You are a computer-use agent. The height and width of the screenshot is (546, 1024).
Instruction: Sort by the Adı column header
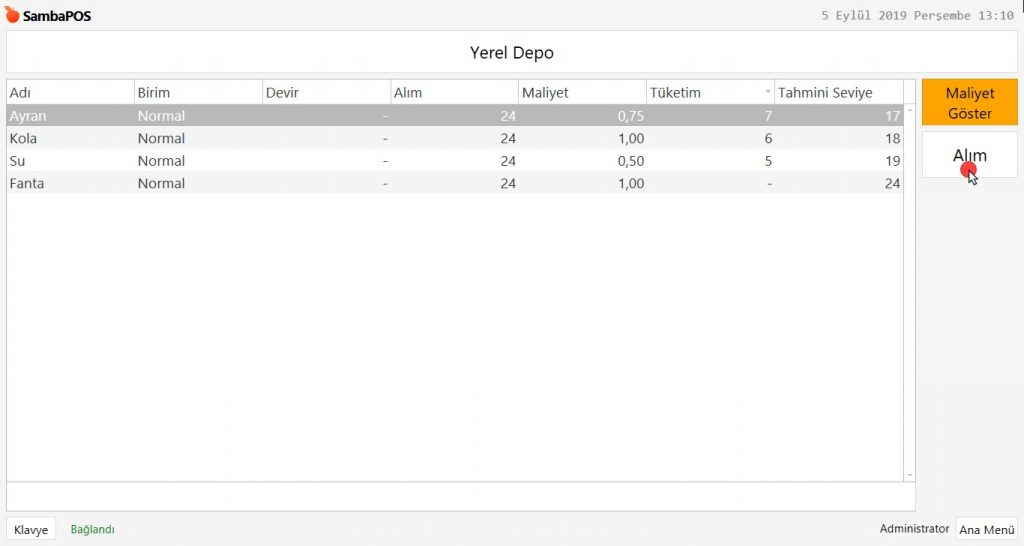(70, 93)
